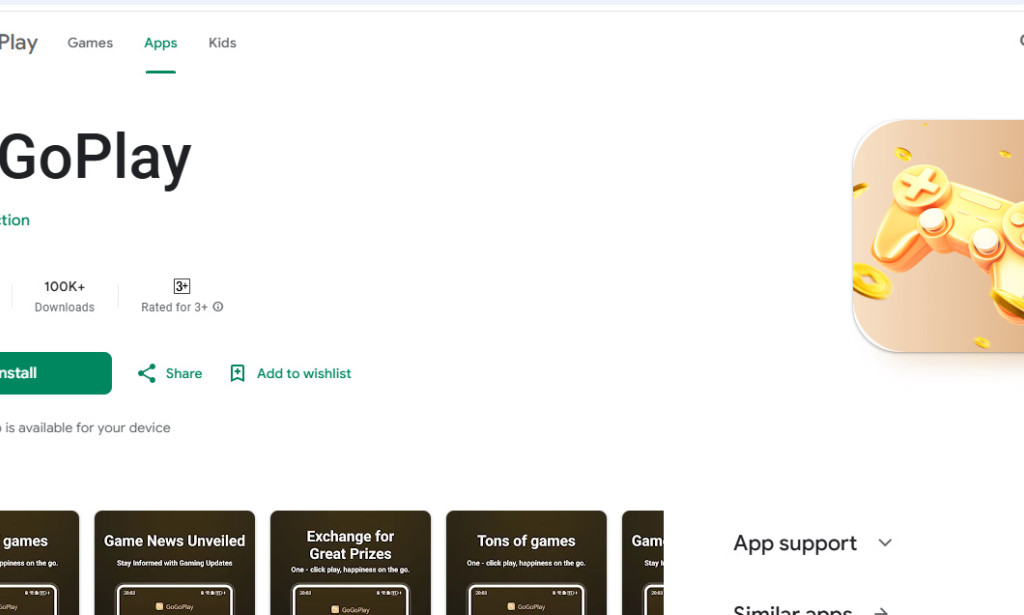
Task: Open the Similar apps link
Action: pos(793,610)
